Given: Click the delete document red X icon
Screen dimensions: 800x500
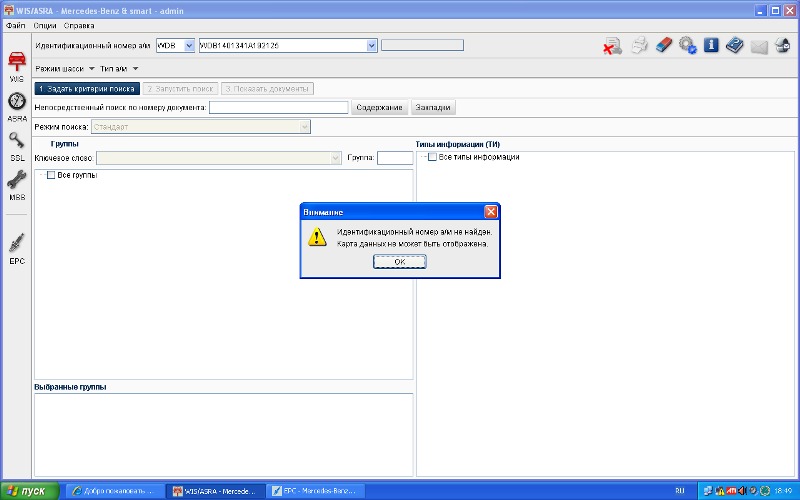Looking at the screenshot, I should point(612,46).
